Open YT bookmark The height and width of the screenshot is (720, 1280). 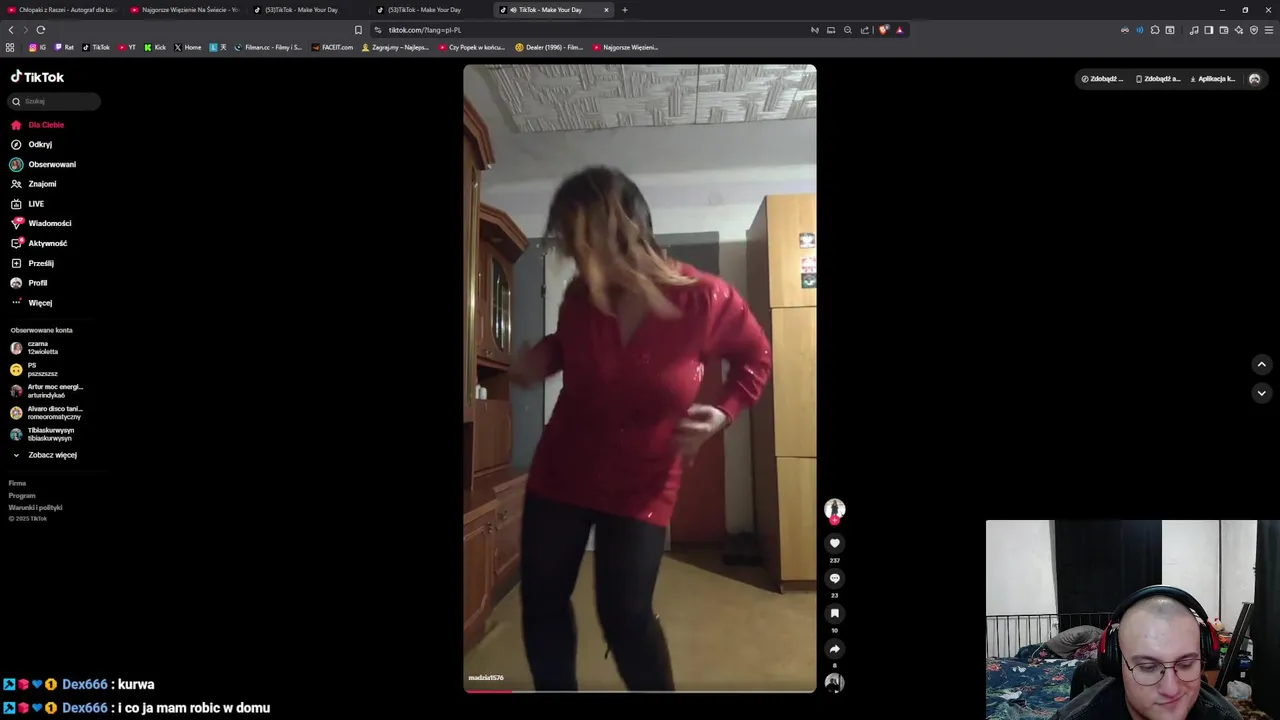coord(127,47)
